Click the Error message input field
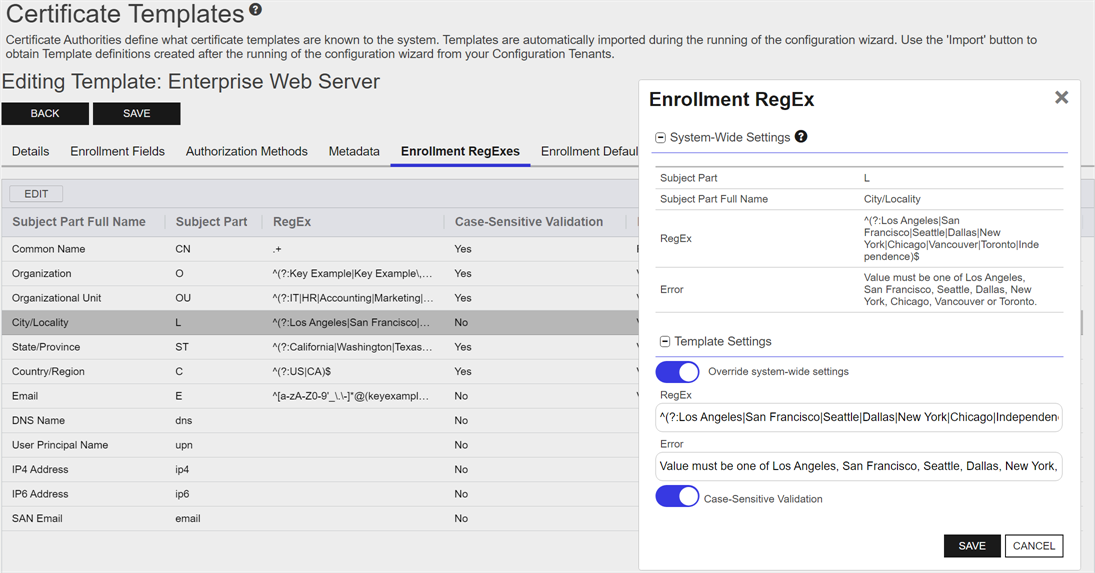Image resolution: width=1095 pixels, height=573 pixels. [858, 466]
